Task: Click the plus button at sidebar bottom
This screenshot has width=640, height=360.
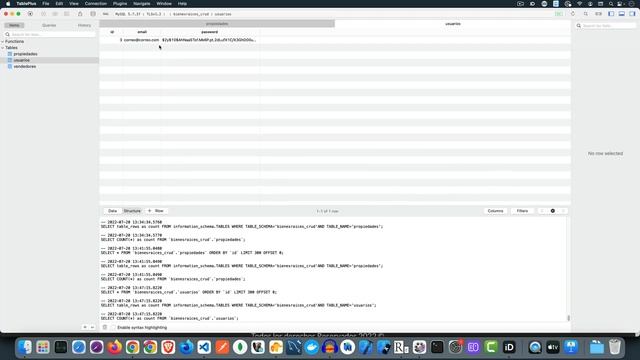Action: [x=85, y=327]
